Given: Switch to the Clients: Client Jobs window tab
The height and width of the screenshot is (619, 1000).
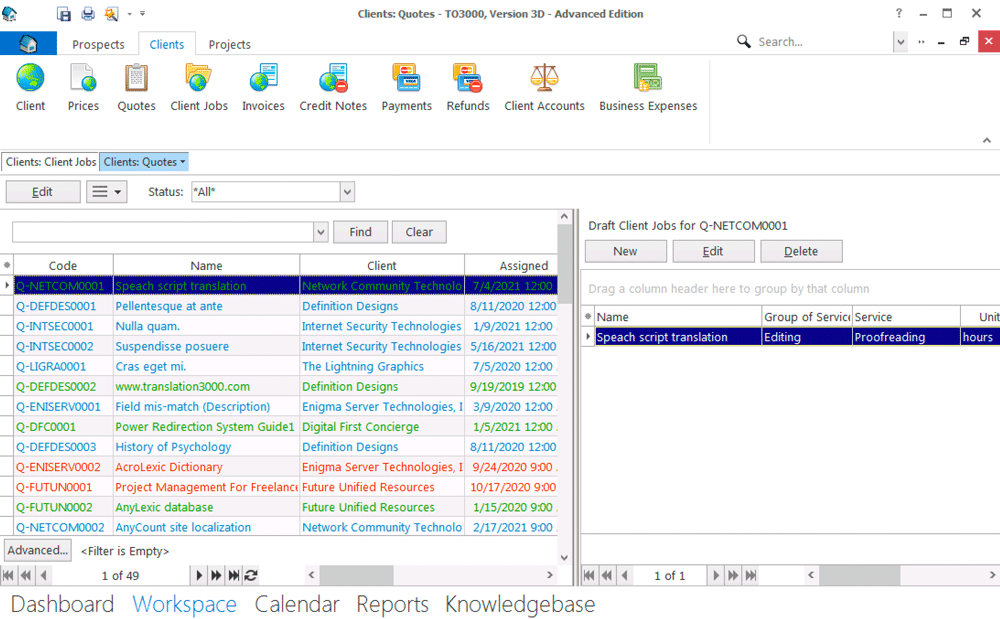Looking at the screenshot, I should (x=51, y=162).
